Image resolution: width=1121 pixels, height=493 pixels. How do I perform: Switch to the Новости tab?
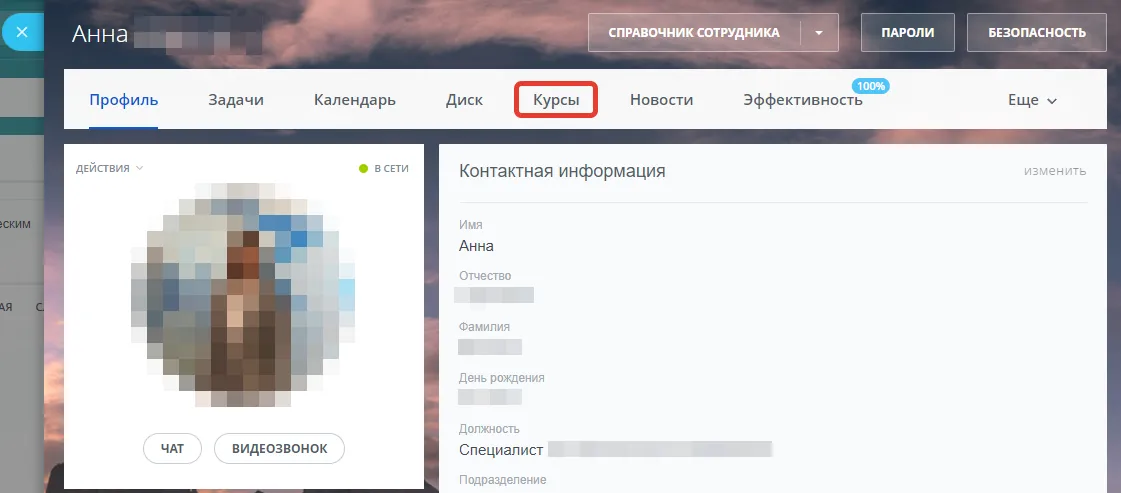pyautogui.click(x=661, y=100)
